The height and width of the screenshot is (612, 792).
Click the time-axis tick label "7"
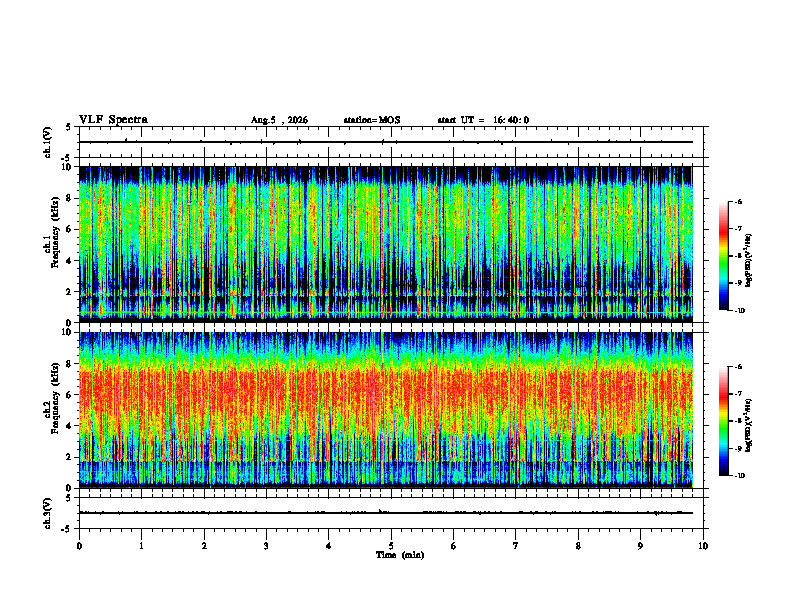(x=516, y=546)
